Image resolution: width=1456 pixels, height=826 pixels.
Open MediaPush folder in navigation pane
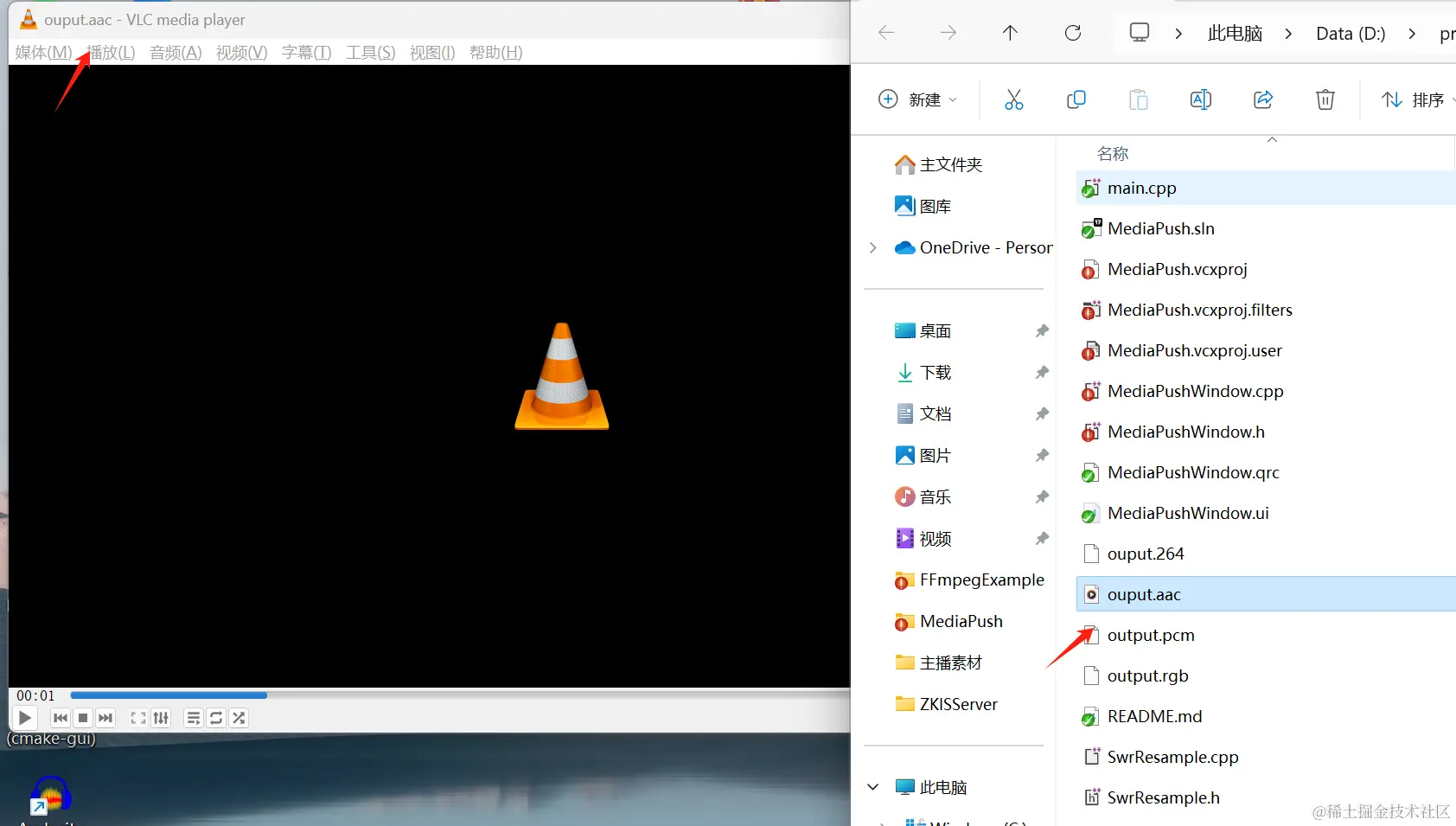click(948, 621)
